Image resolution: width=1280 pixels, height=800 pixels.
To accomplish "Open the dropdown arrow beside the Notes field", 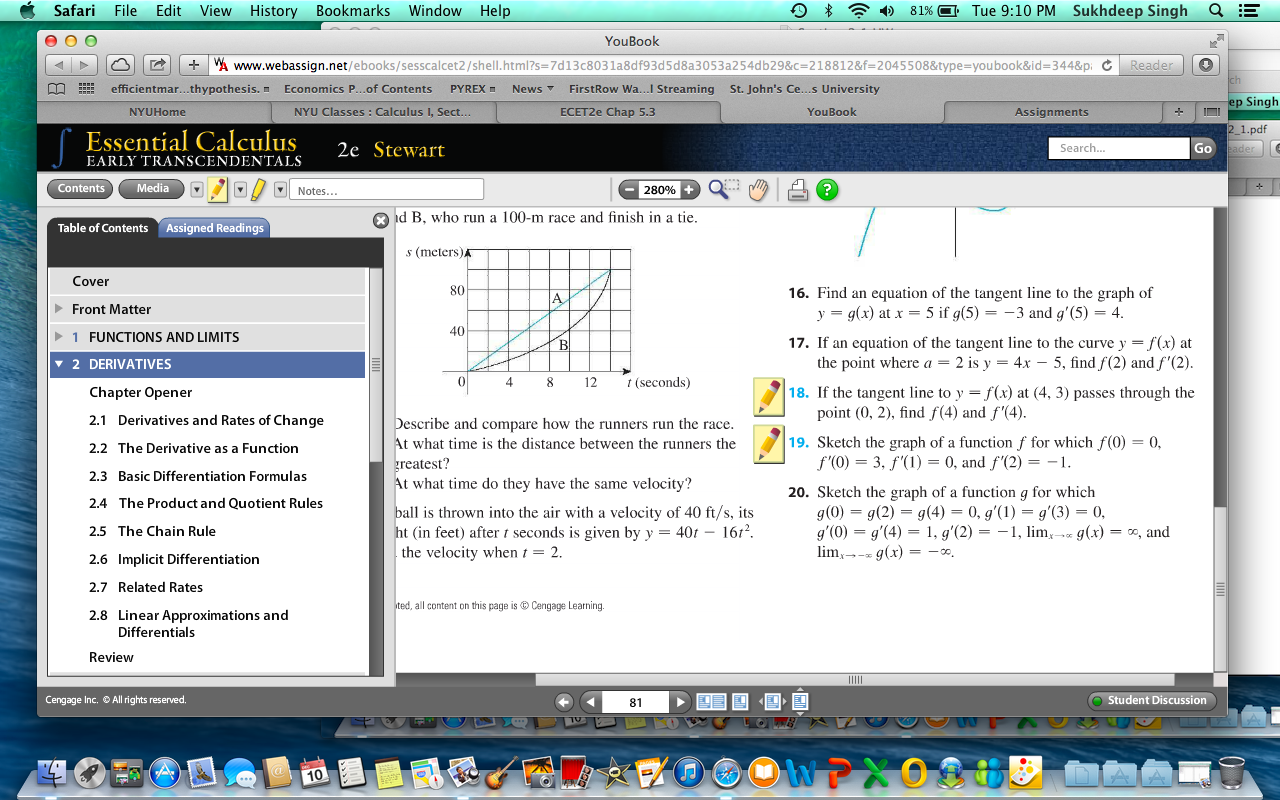I will pyautogui.click(x=280, y=189).
